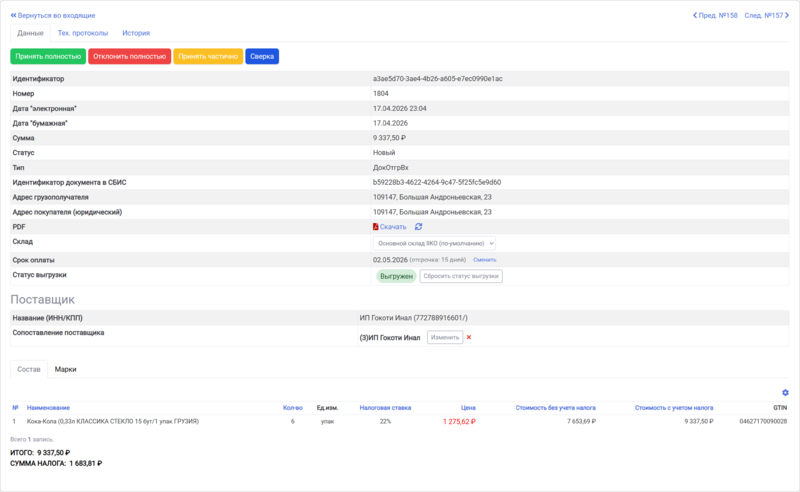Click the cost without tax 7 653,69 ₽
The width and height of the screenshot is (800, 492).
click(x=581, y=422)
